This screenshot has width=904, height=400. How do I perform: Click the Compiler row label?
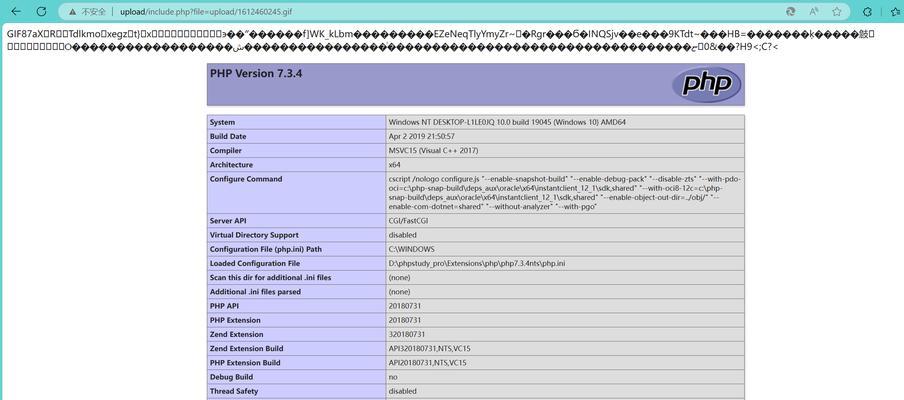click(x=225, y=150)
